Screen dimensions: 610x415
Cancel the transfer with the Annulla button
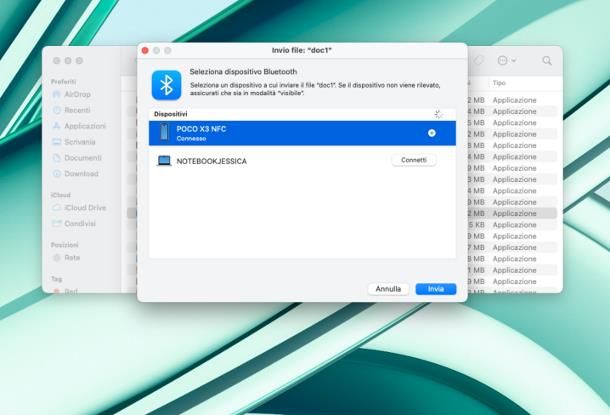(388, 289)
